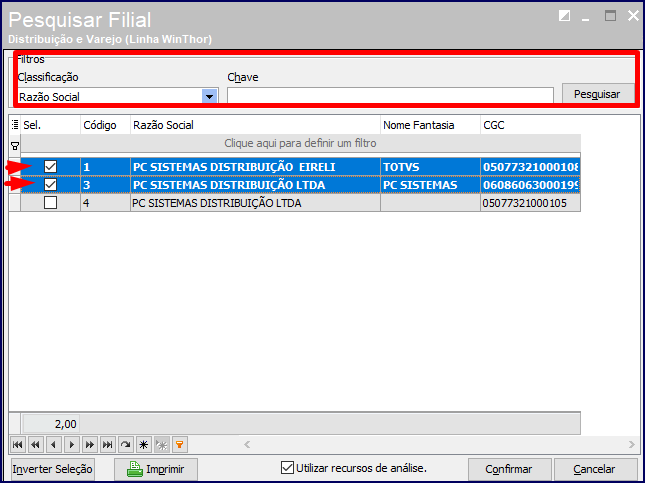This screenshot has height=483, width=645.
Task: Click the Cancelar button
Action: click(596, 469)
